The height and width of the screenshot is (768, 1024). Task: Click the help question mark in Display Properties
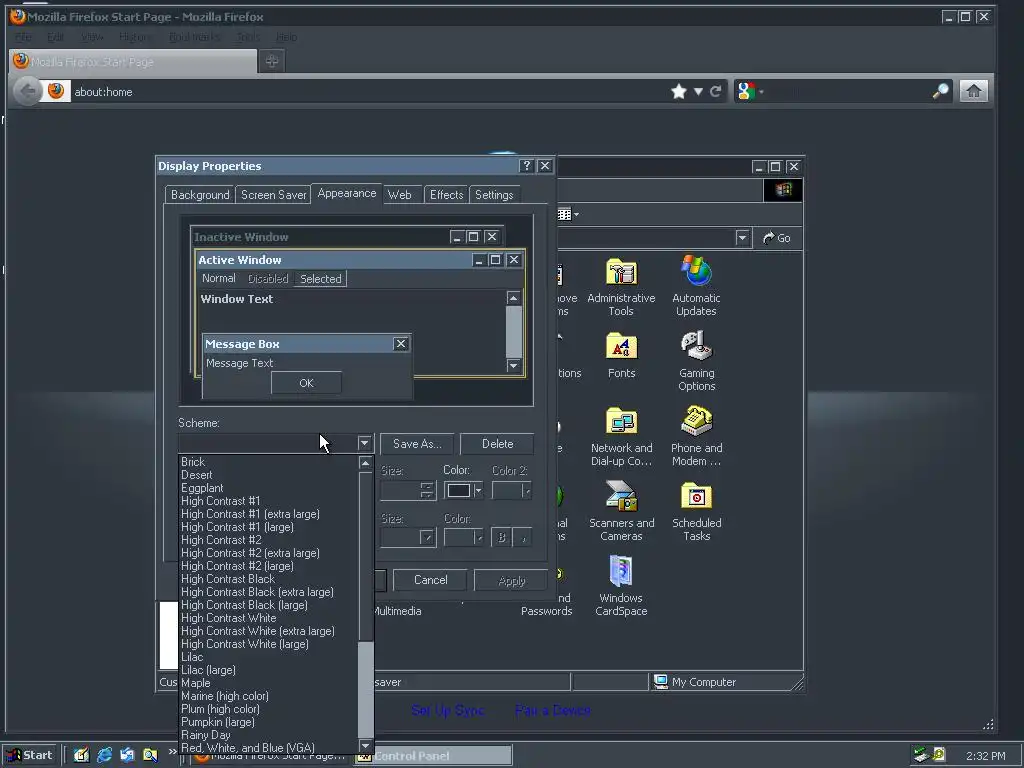coord(526,166)
